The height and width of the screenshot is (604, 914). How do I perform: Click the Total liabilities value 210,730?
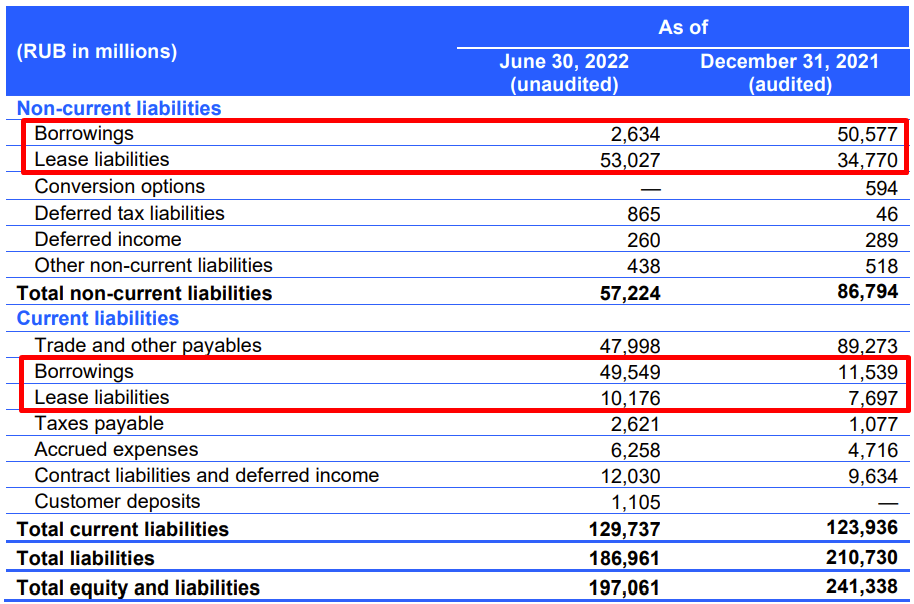pos(862,557)
